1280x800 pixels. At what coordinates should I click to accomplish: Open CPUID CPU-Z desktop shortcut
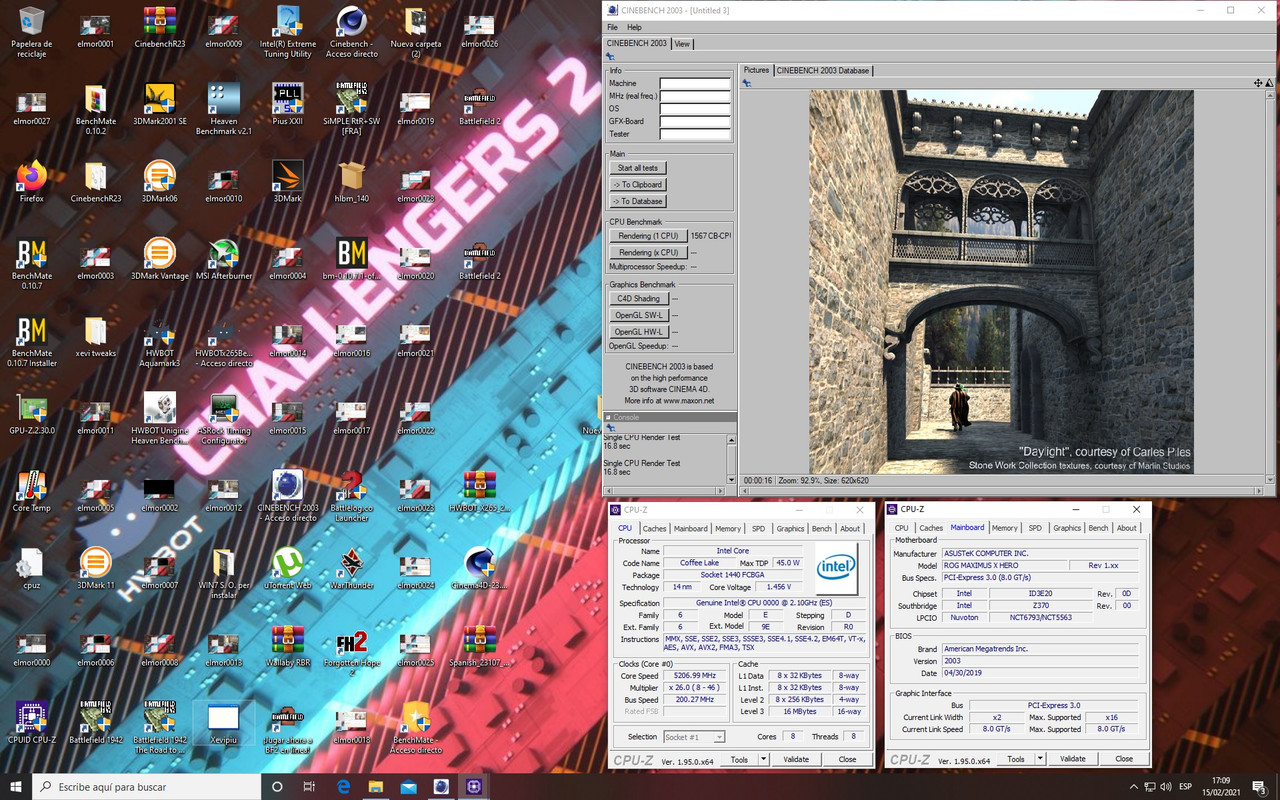click(x=31, y=724)
